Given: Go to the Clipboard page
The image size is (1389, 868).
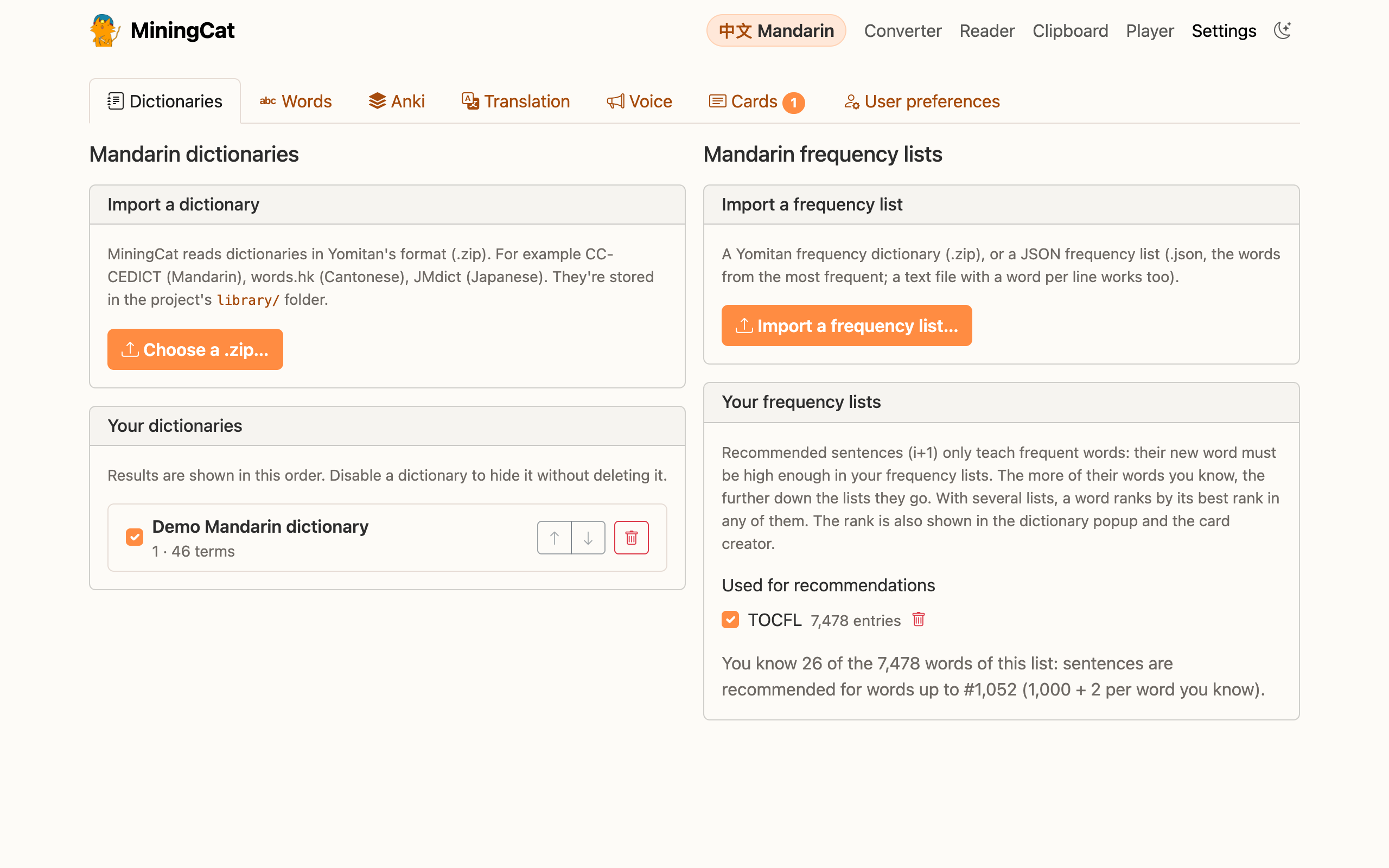Looking at the screenshot, I should click(x=1070, y=30).
